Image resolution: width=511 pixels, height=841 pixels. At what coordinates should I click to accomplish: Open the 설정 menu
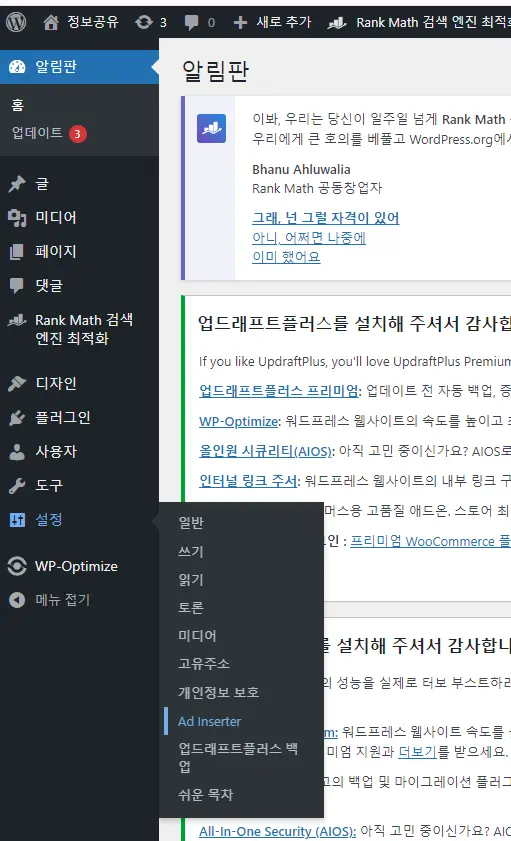click(x=49, y=519)
